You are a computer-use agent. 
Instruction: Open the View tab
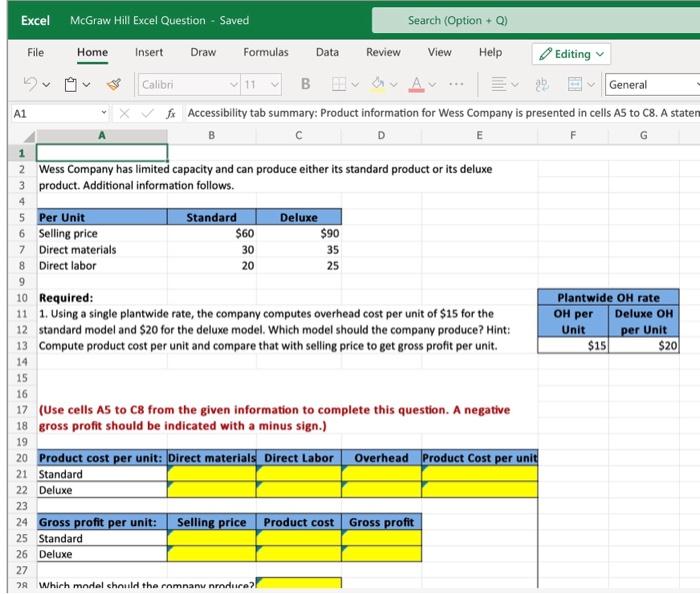click(440, 53)
